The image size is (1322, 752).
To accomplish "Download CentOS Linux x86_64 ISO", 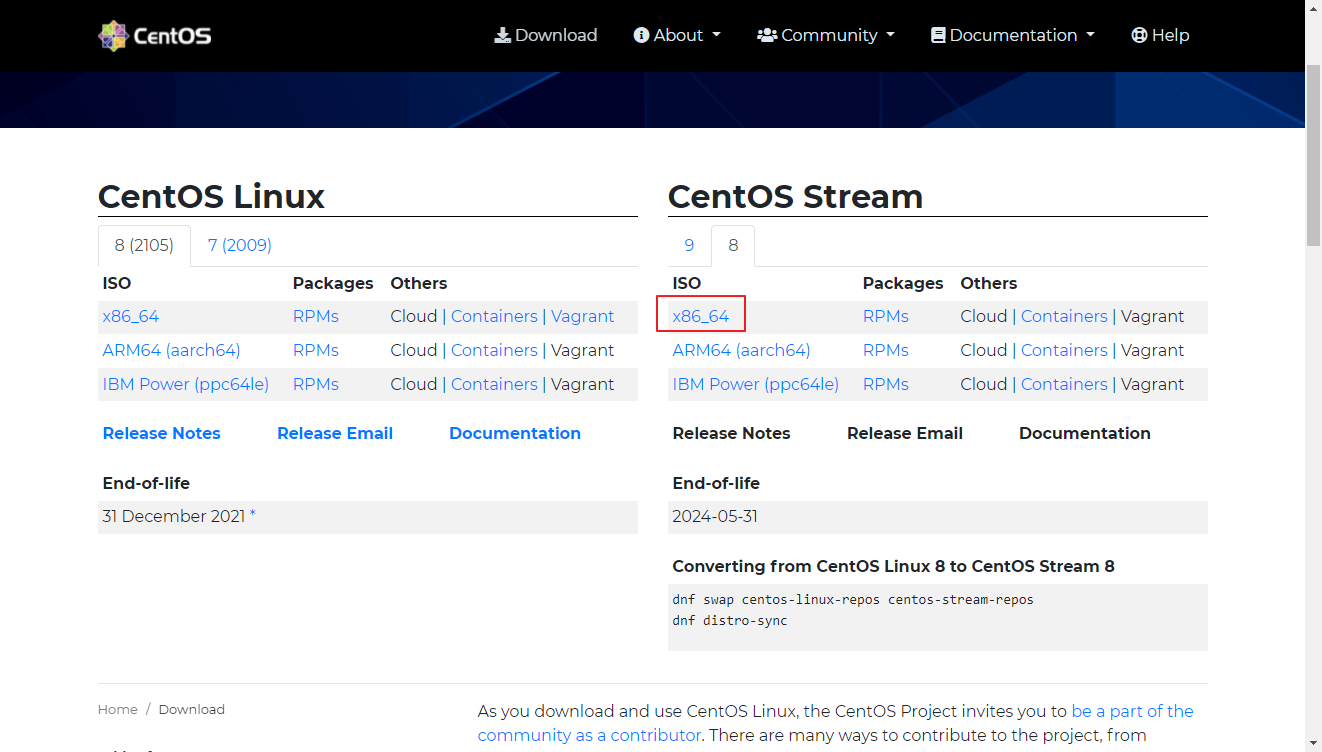I will (131, 316).
